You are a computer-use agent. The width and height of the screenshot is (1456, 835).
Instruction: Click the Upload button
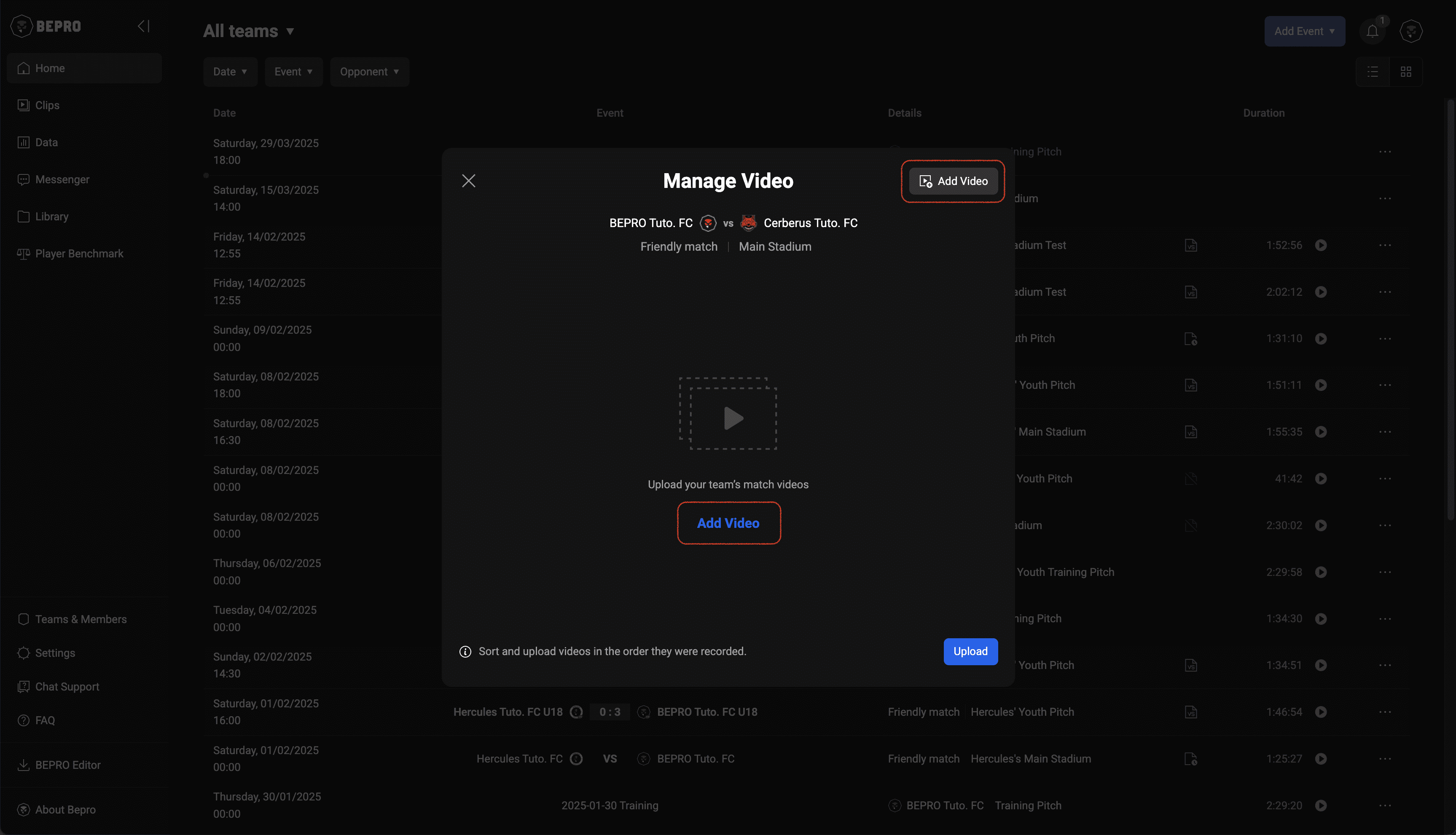click(970, 651)
